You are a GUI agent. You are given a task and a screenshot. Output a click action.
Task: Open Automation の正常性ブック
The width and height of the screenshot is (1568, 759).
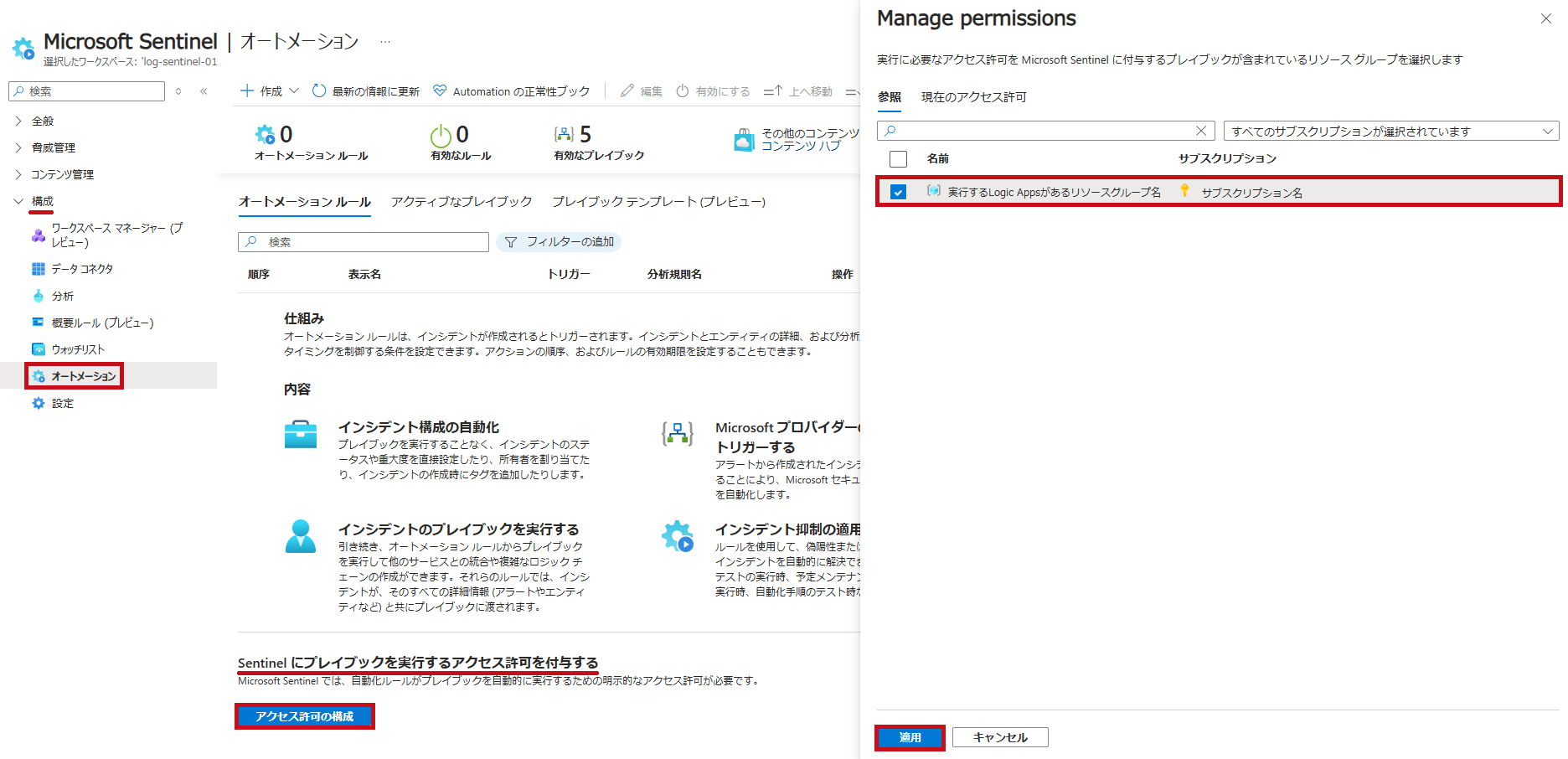click(x=512, y=91)
